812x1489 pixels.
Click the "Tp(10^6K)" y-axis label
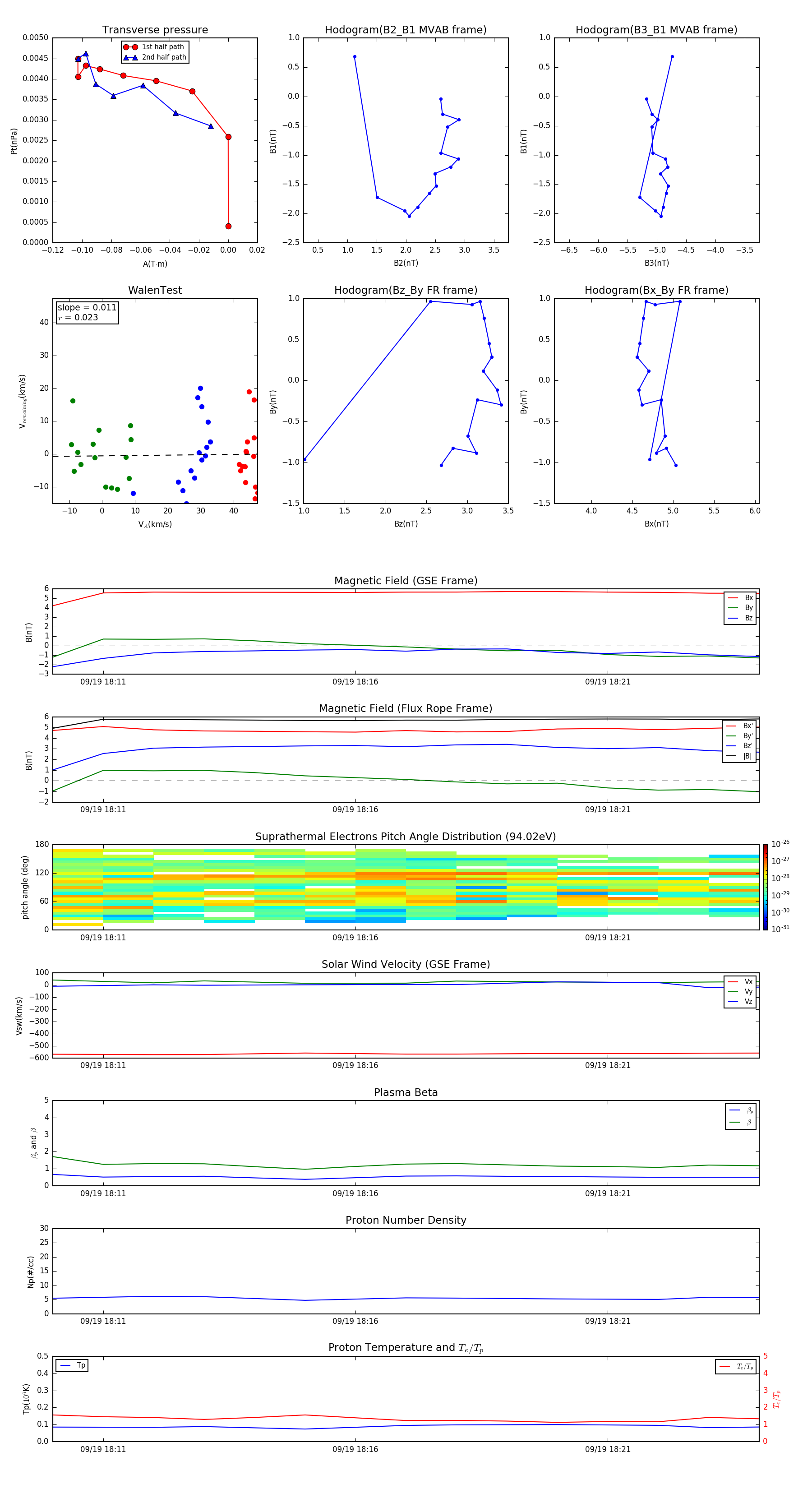26,1399
